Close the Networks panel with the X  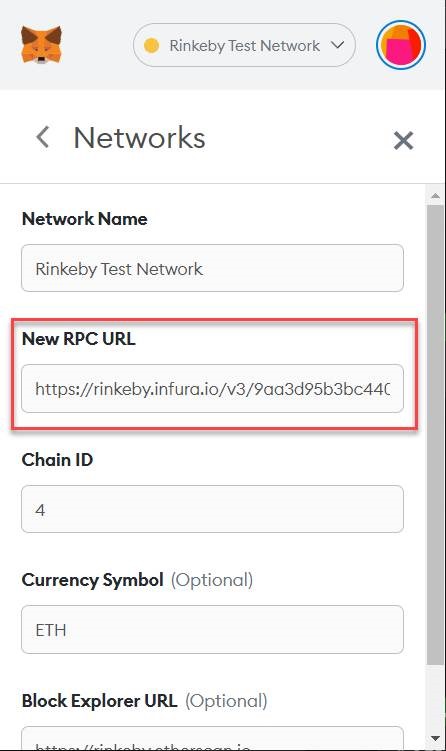[403, 141]
